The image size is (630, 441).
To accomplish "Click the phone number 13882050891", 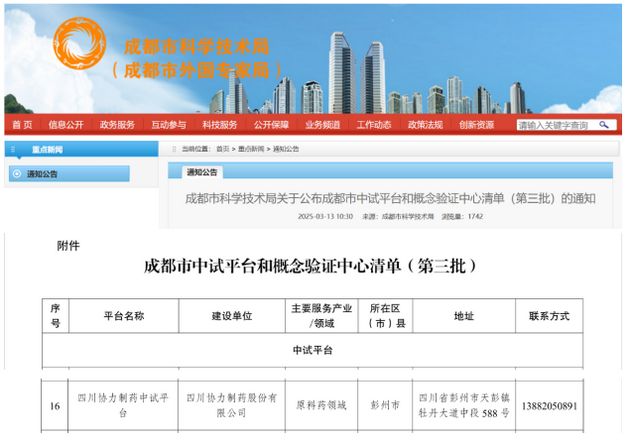I will pos(549,406).
